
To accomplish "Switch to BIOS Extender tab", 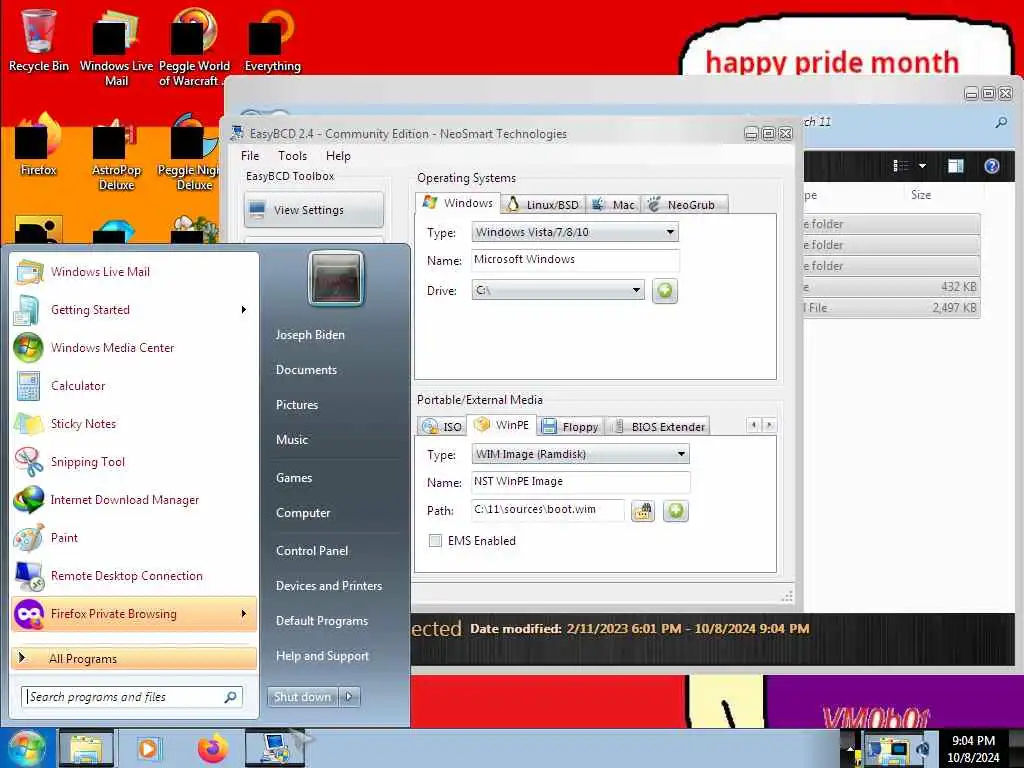I will (x=658, y=426).
